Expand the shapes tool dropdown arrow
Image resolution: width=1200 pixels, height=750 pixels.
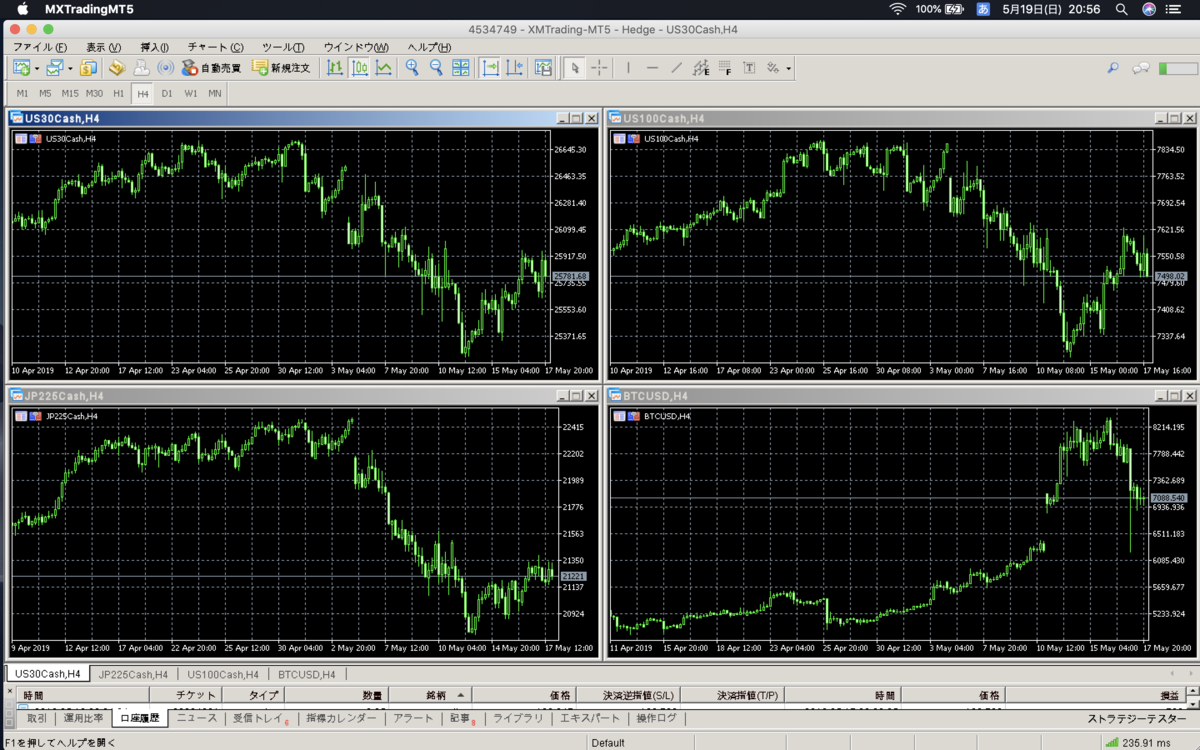pyautogui.click(x=789, y=69)
